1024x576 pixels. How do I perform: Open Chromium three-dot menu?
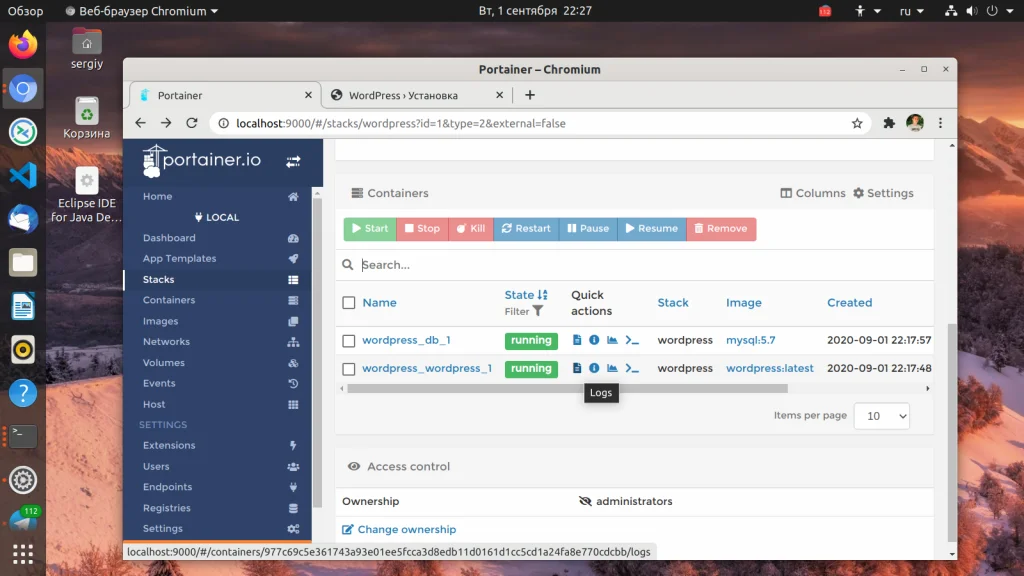pos(940,123)
